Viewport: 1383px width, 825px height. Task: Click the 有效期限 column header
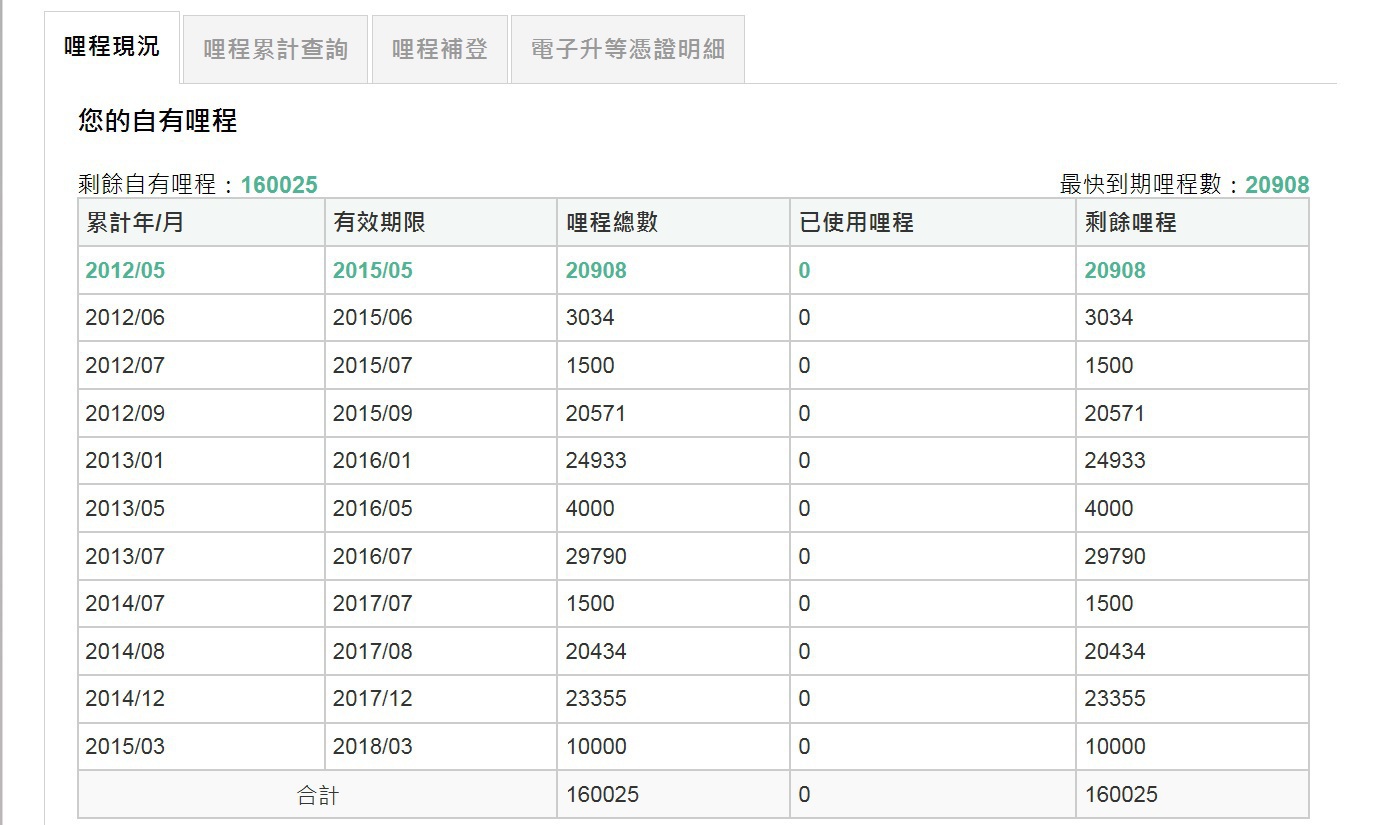pyautogui.click(x=379, y=223)
